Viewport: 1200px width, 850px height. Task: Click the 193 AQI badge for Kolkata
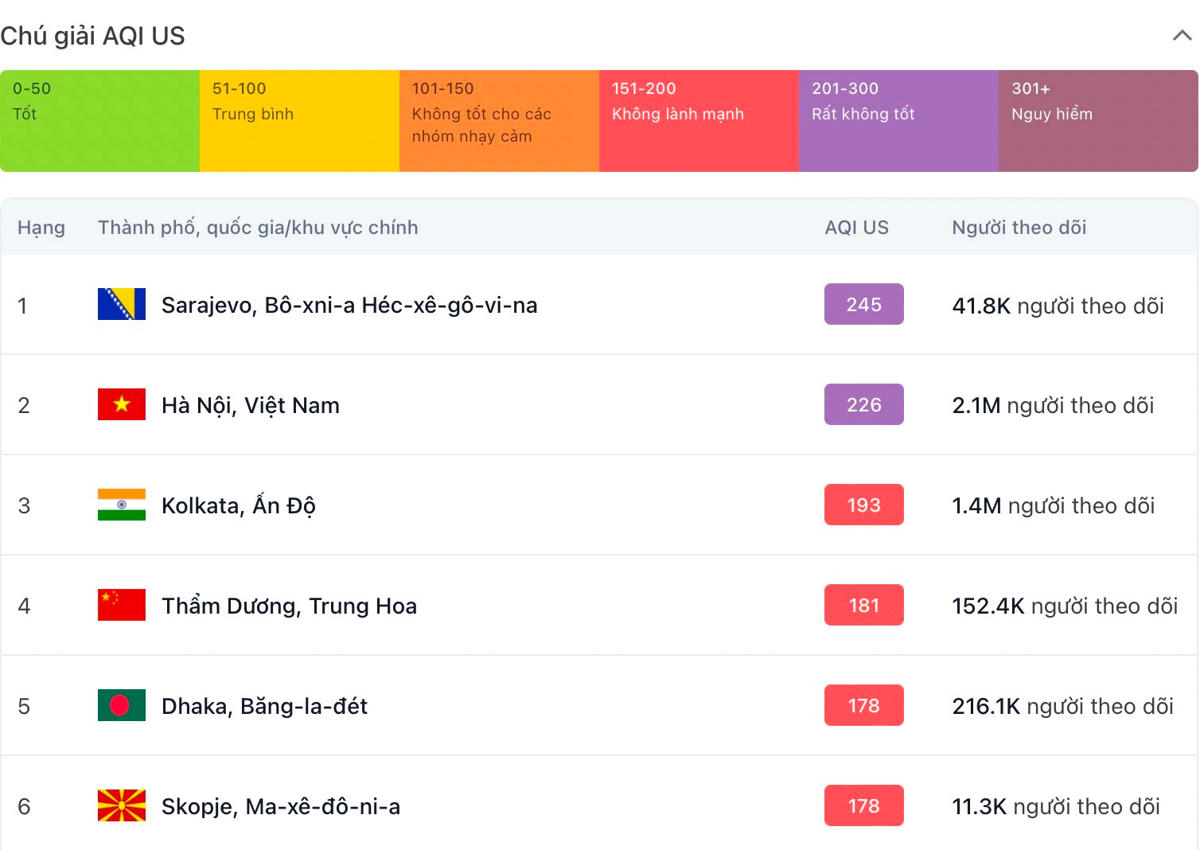[864, 505]
